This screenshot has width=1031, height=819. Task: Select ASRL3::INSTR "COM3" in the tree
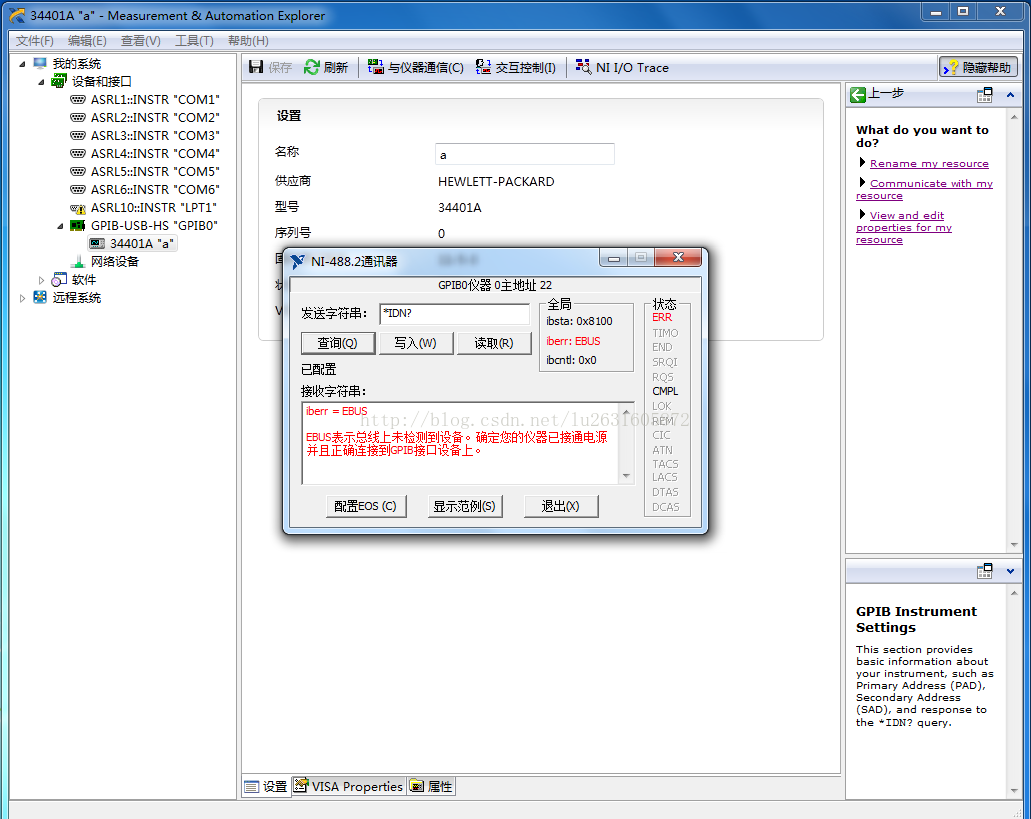pos(155,135)
